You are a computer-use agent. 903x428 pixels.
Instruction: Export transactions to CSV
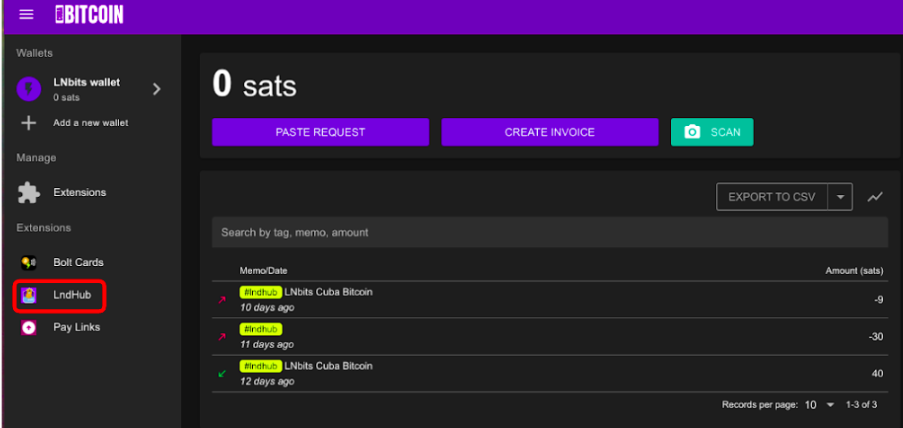[772, 197]
